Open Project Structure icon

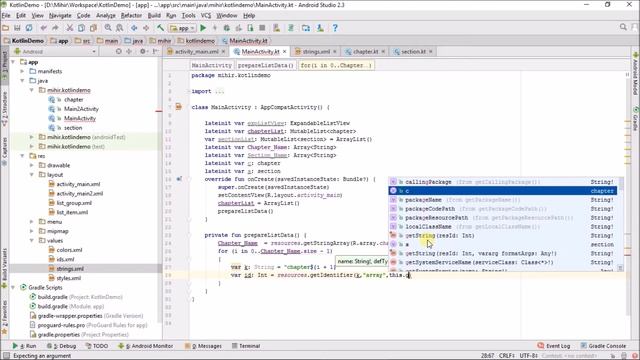(306, 28)
